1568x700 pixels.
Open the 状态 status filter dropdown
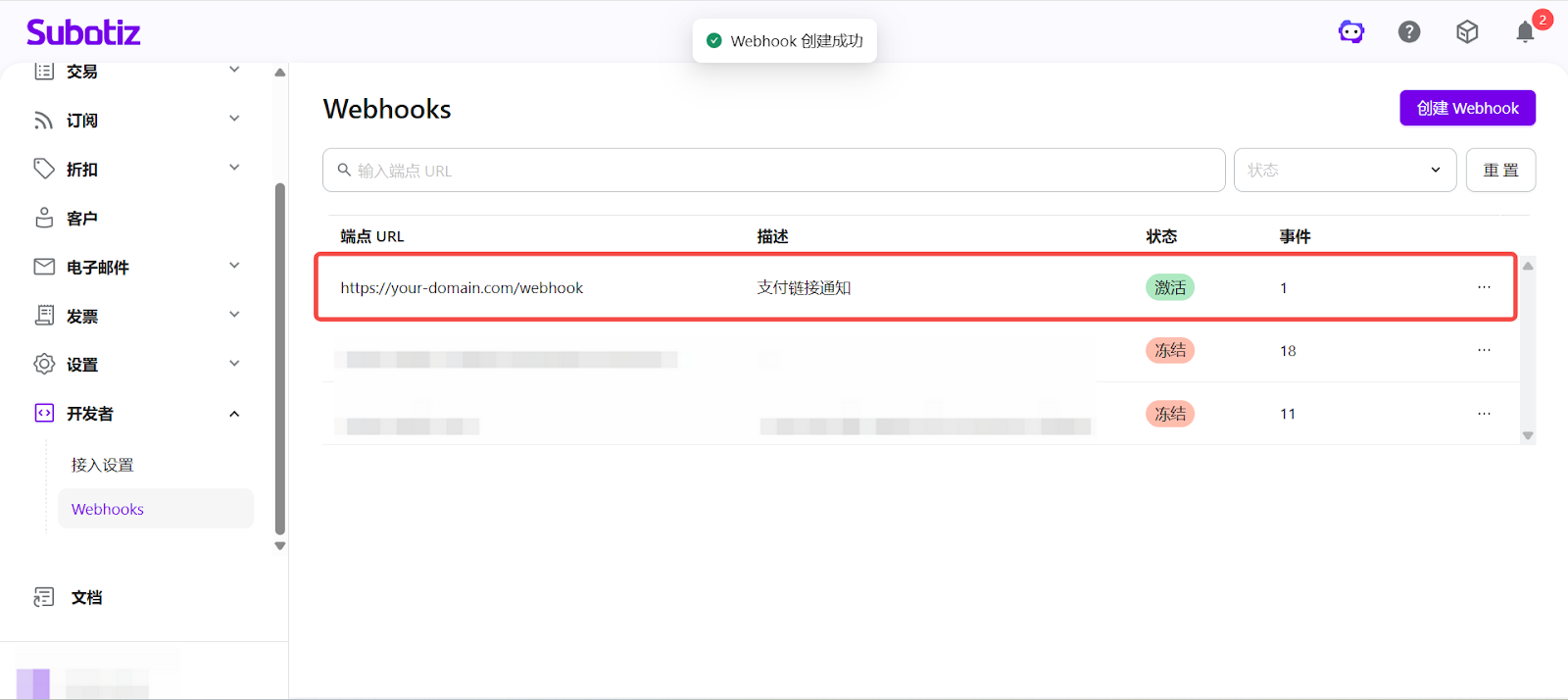pos(1345,171)
